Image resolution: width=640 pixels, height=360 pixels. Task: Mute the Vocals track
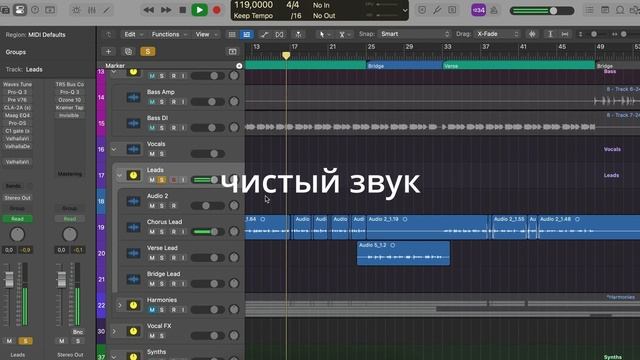click(x=152, y=154)
